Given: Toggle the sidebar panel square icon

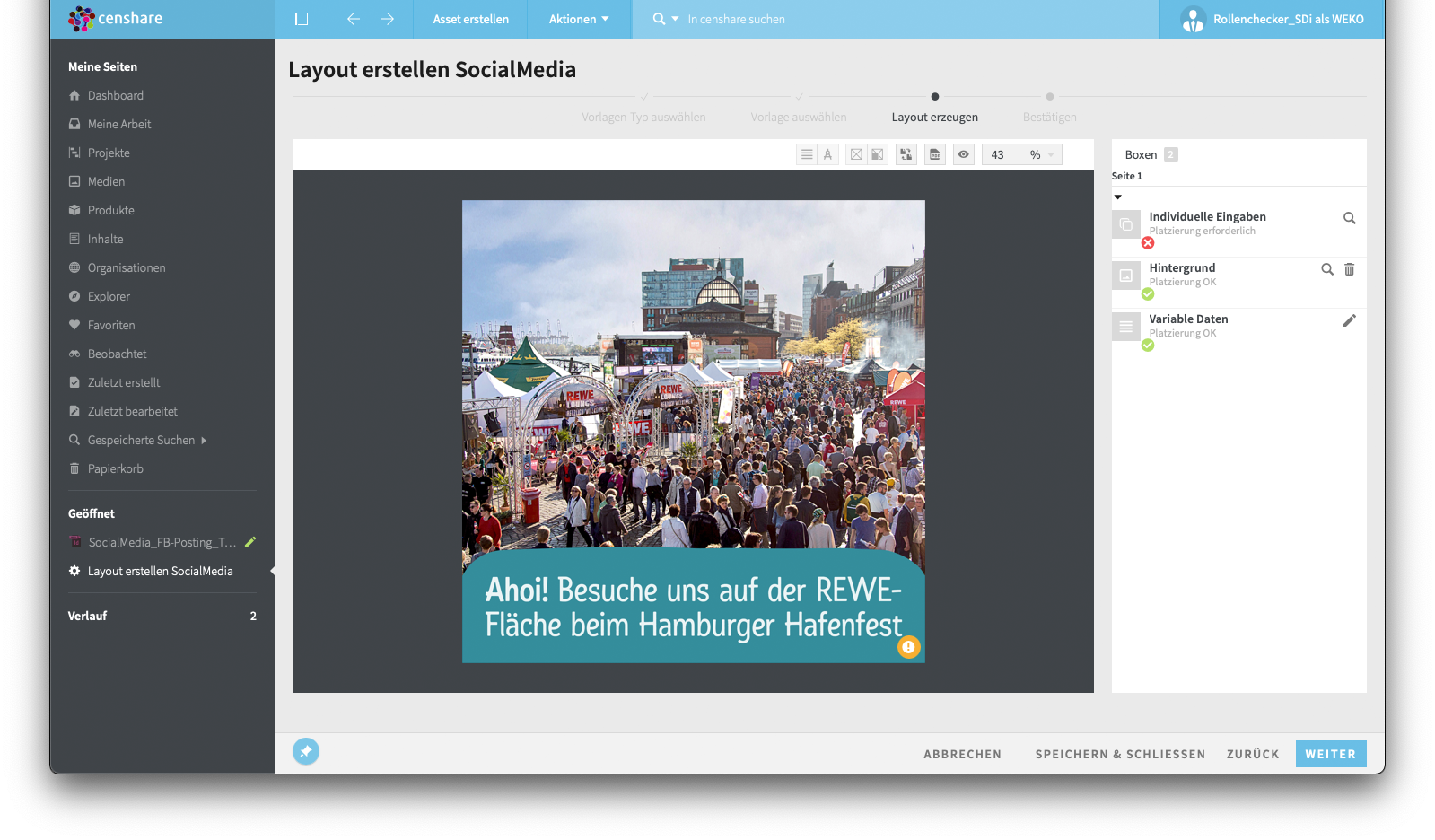Looking at the screenshot, I should [x=302, y=19].
